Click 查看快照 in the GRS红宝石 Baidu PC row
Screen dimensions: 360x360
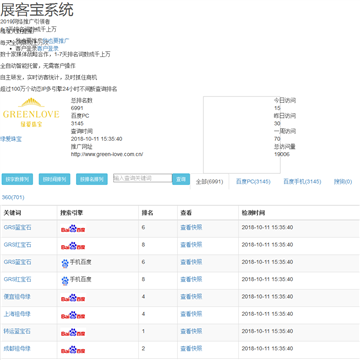pyautogui.click(x=191, y=245)
